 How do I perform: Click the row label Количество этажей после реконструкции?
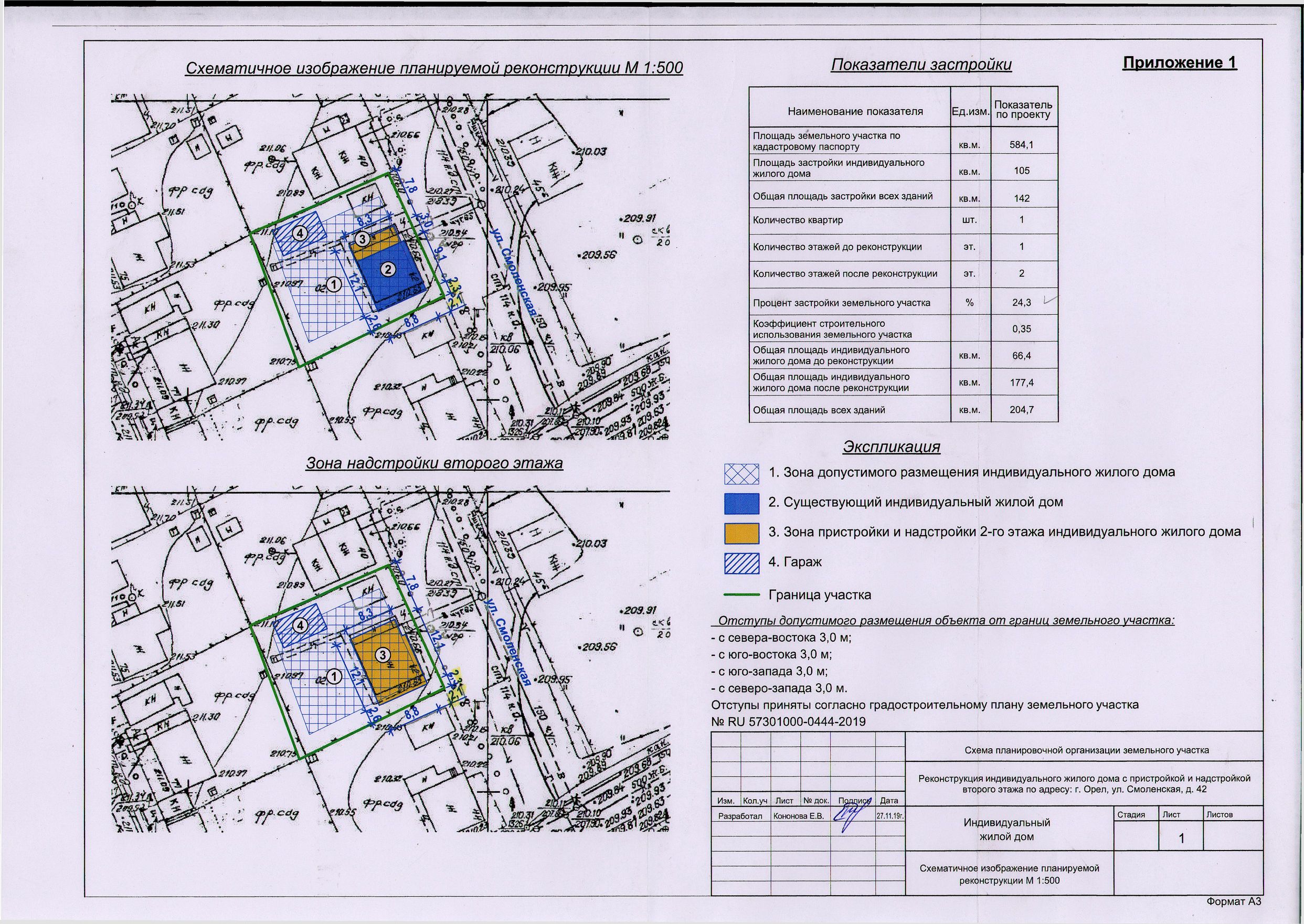(x=845, y=274)
